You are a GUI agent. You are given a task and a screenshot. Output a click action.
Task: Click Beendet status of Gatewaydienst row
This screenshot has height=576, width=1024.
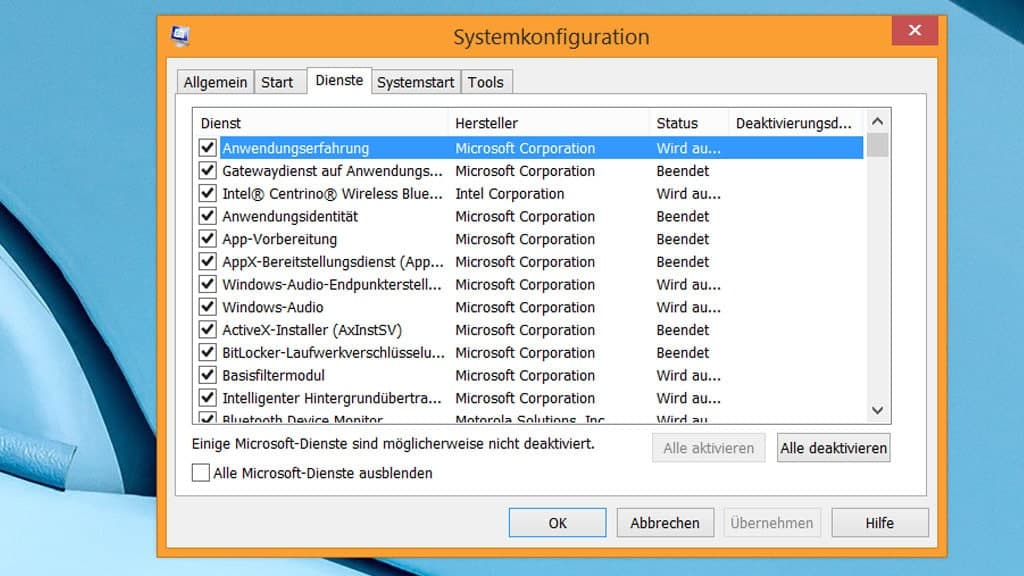pyautogui.click(x=682, y=171)
